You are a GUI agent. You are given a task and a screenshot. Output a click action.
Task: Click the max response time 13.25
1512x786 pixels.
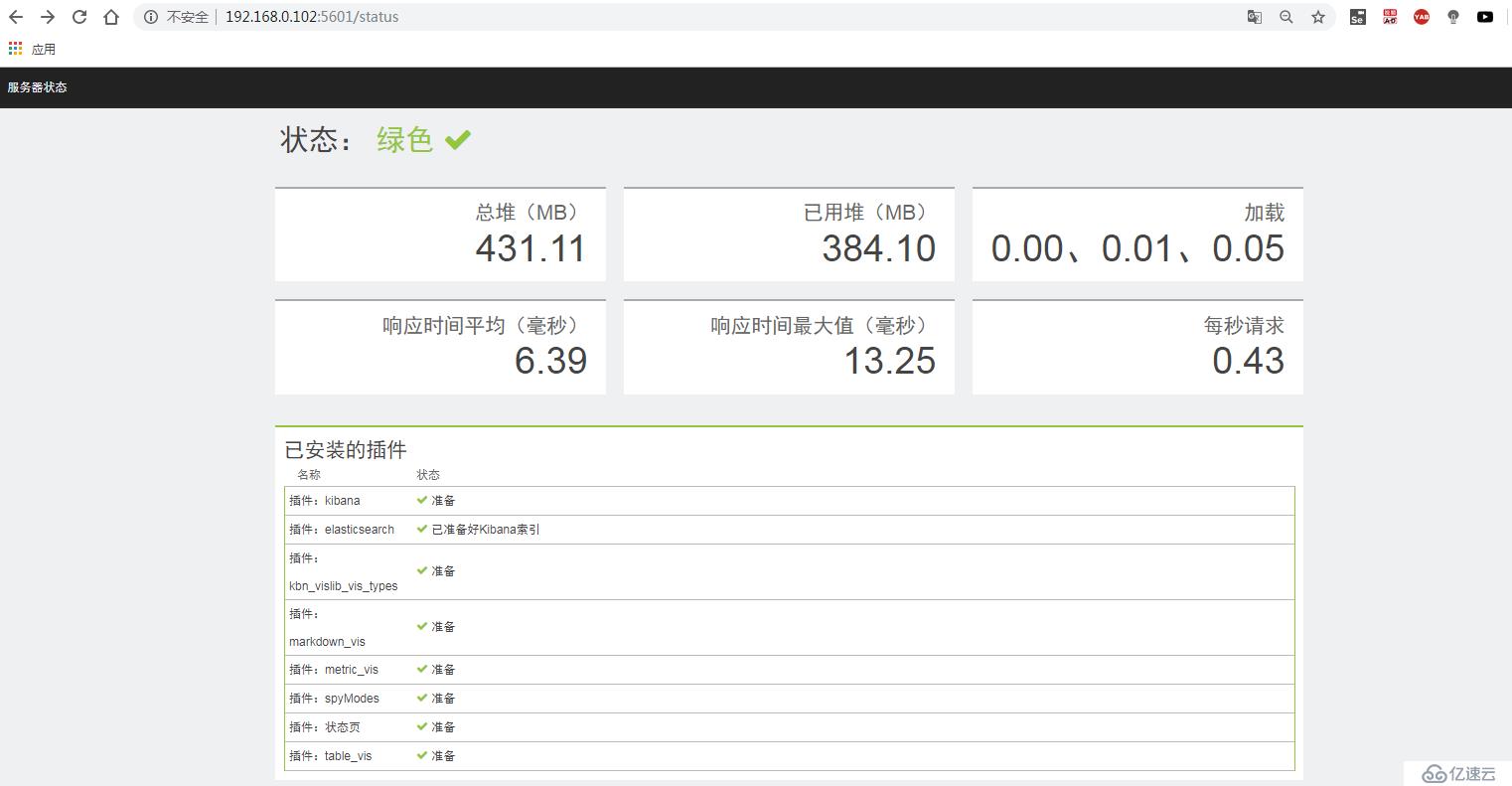[x=890, y=361]
